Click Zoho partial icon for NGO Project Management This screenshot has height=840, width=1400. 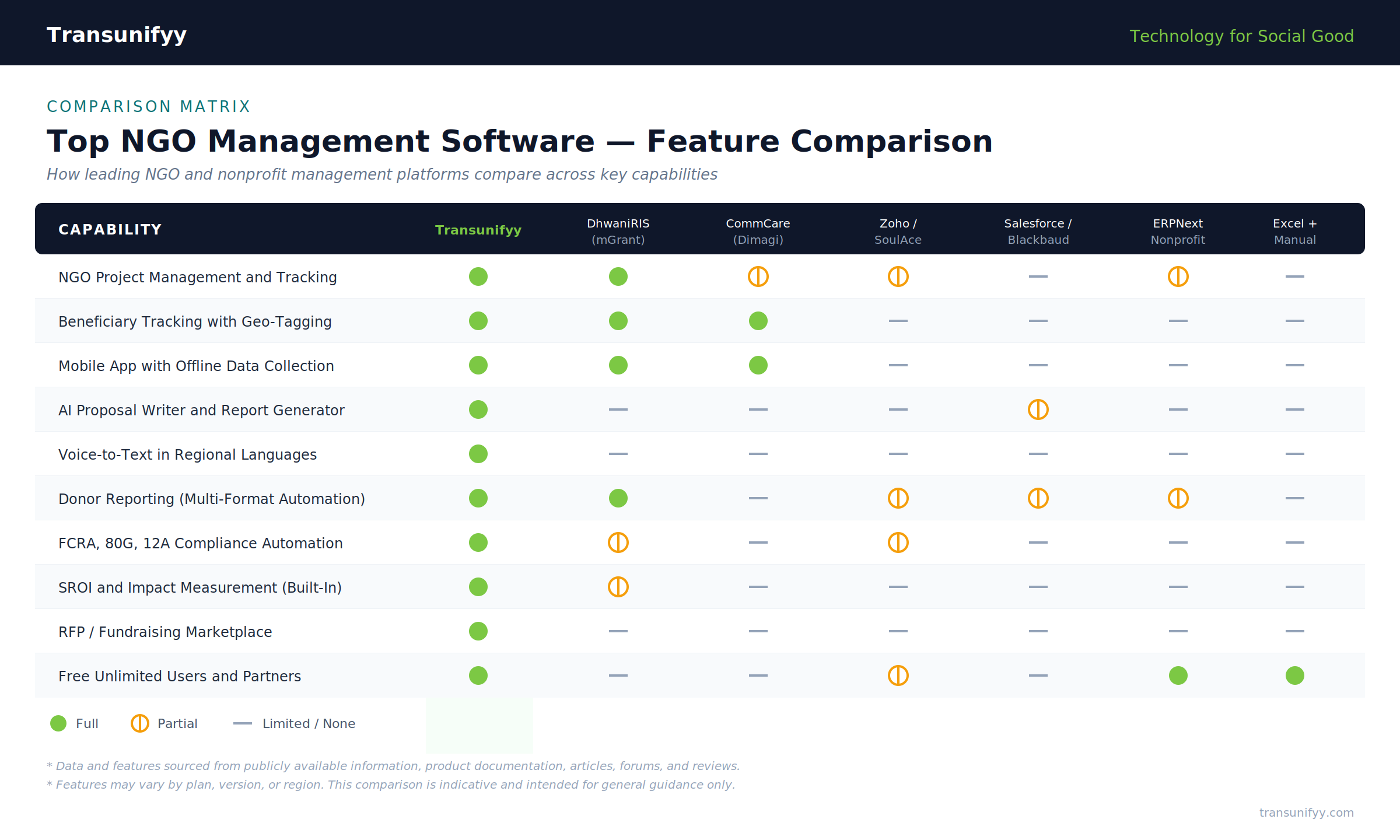pyautogui.click(x=898, y=276)
